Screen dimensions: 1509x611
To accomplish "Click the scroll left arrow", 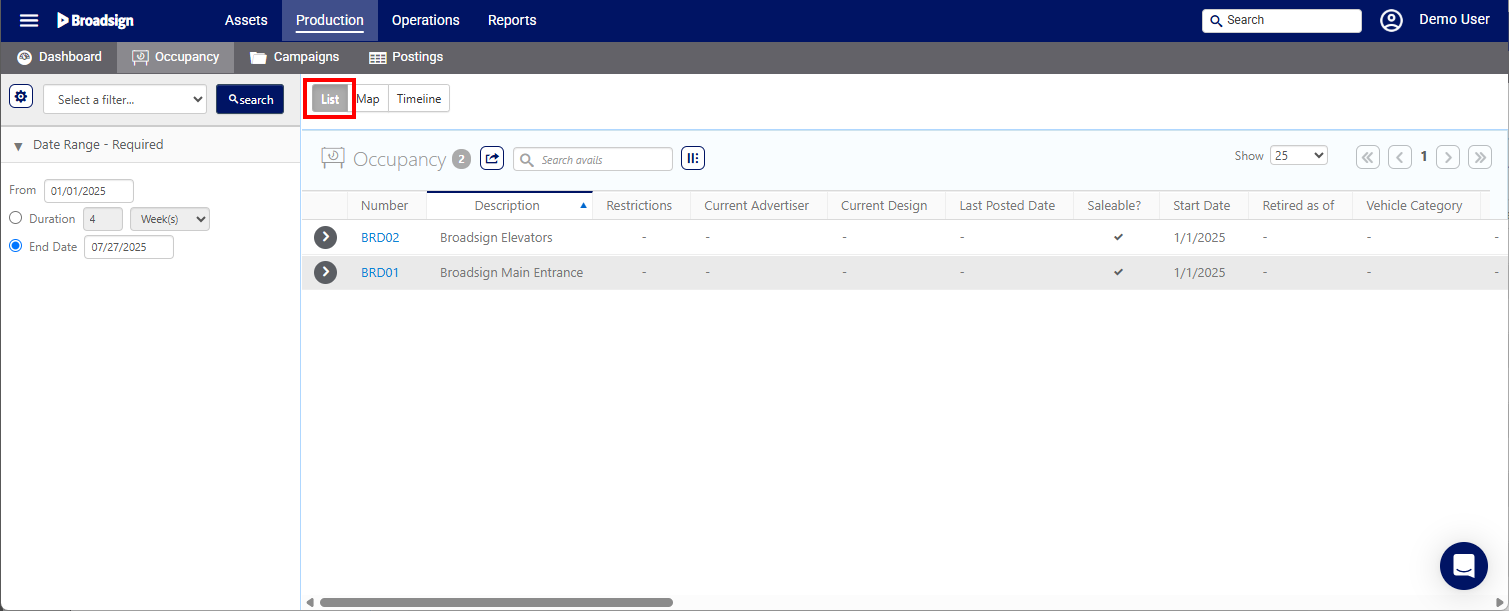I will click(310, 602).
